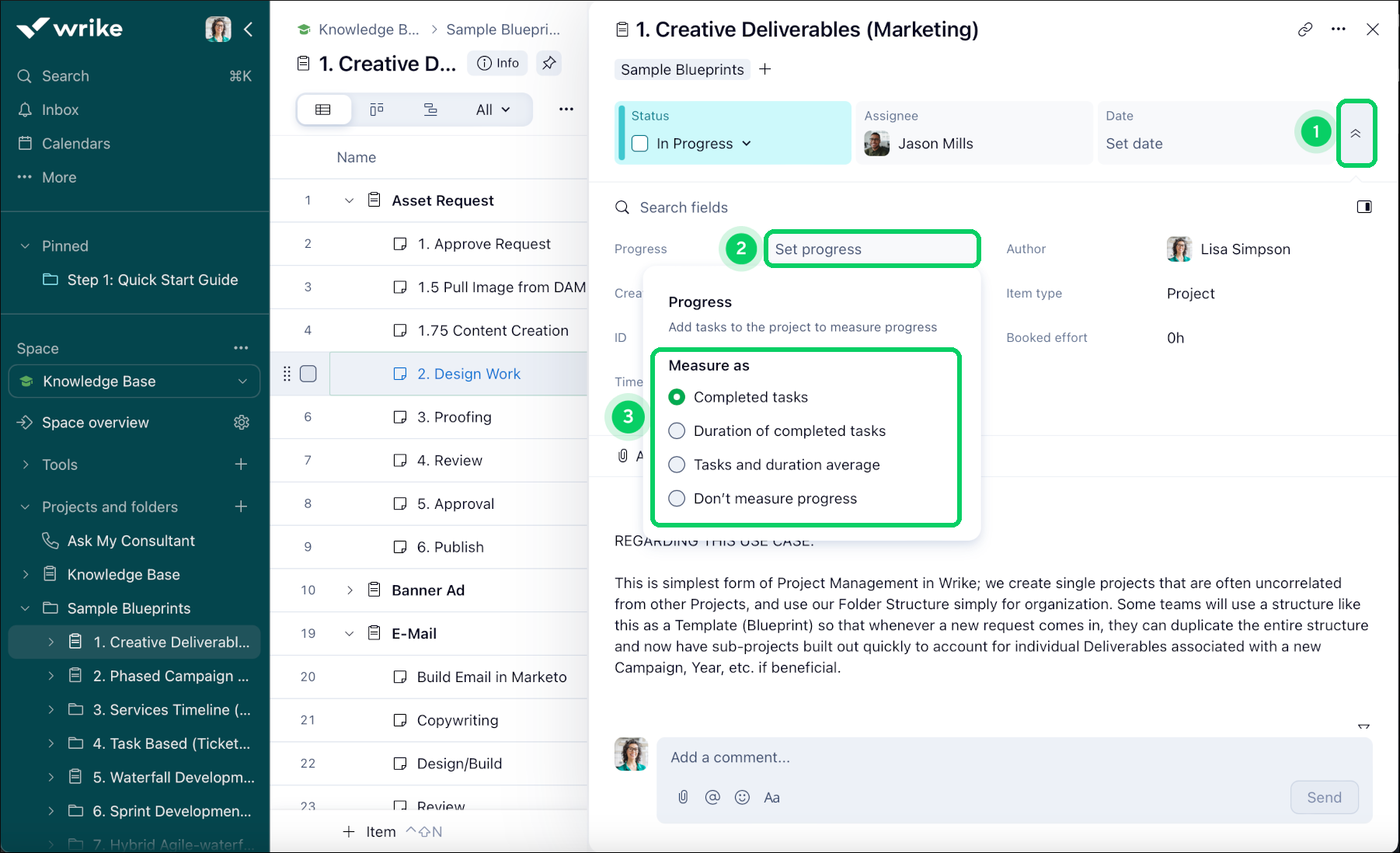Open the emoji picker in the comment bar
The height and width of the screenshot is (853, 1400).
click(742, 796)
